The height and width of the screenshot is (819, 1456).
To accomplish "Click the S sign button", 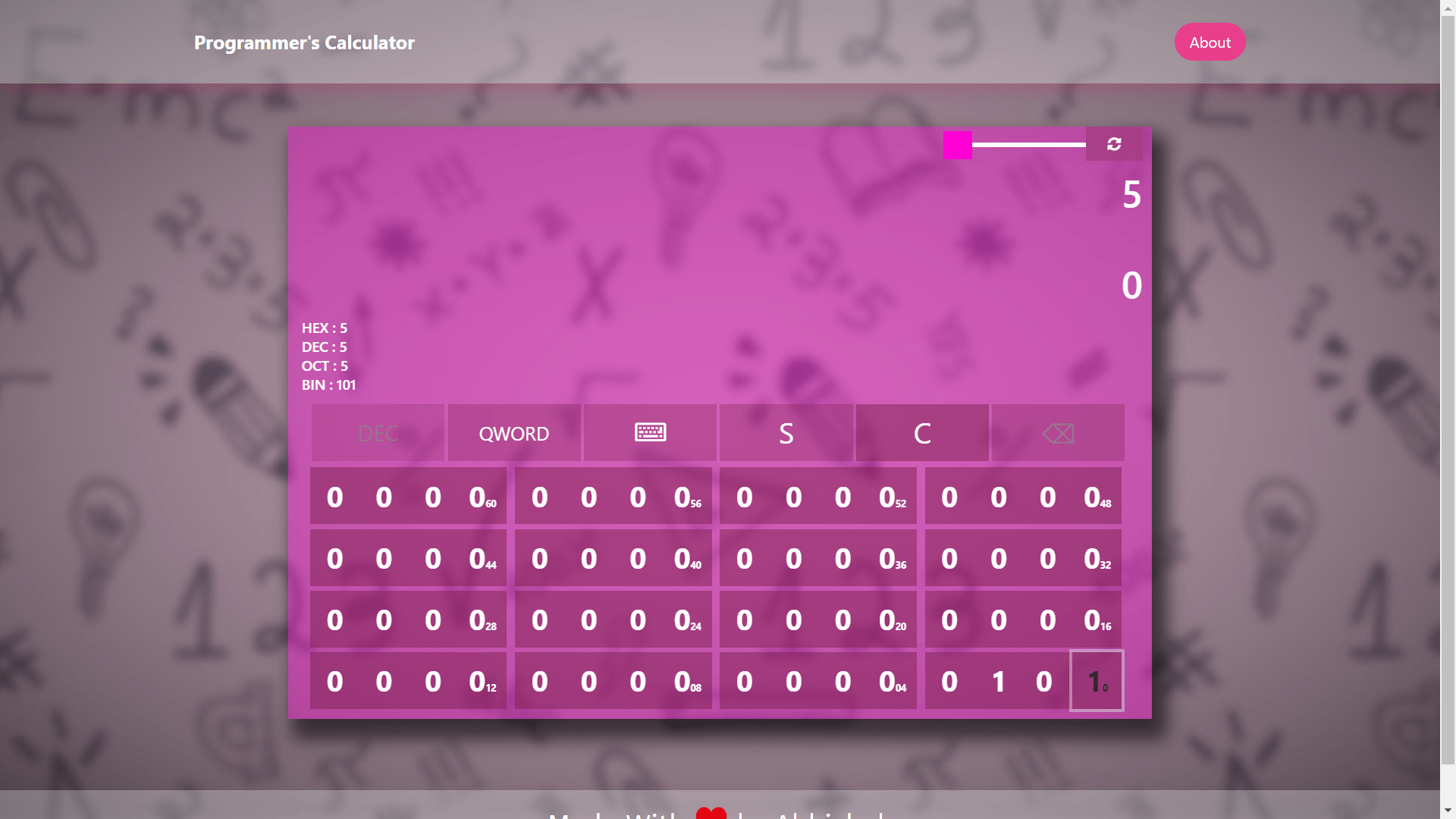I will pyautogui.click(x=786, y=433).
